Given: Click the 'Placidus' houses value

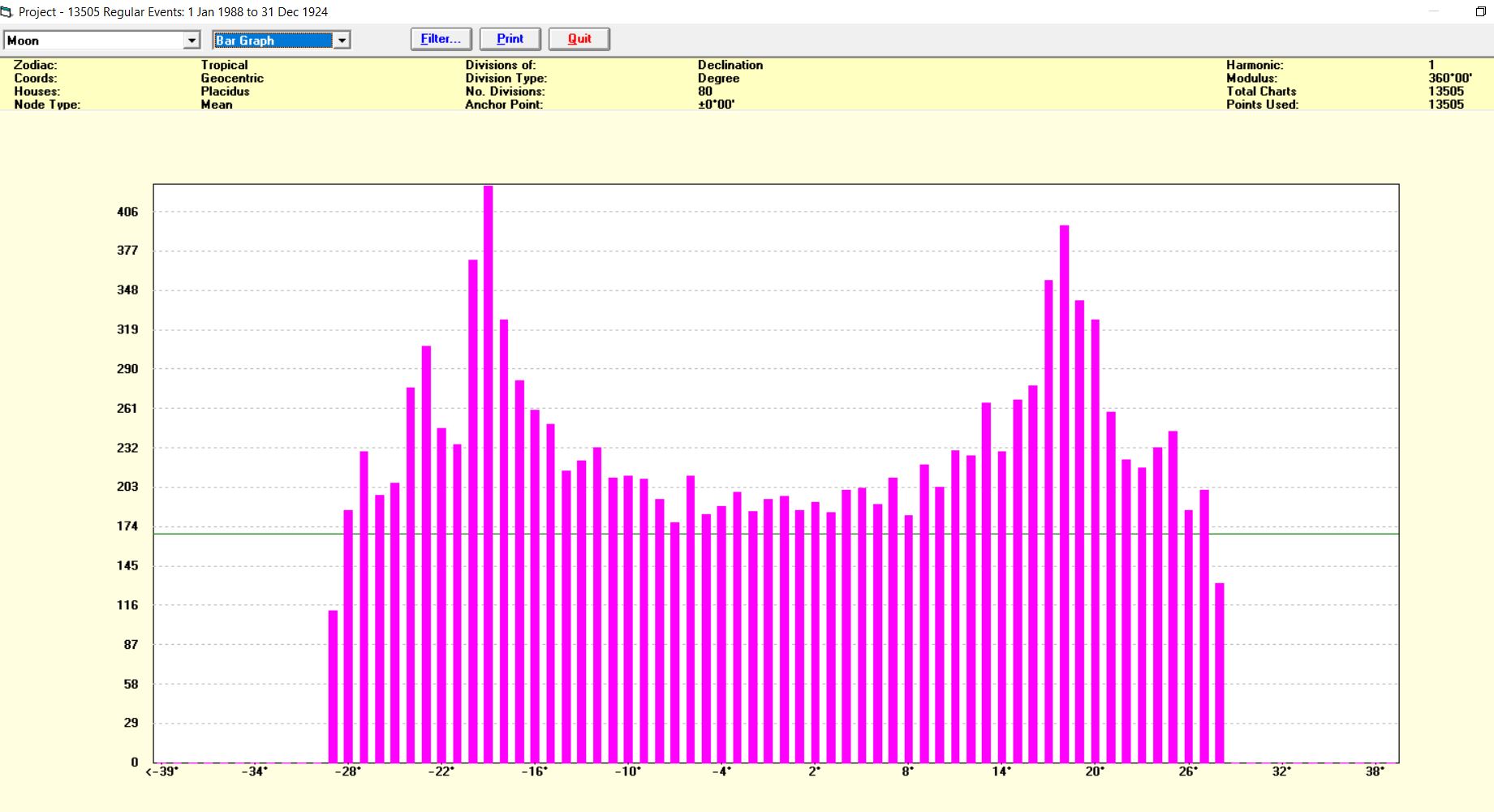Looking at the screenshot, I should (x=226, y=91).
